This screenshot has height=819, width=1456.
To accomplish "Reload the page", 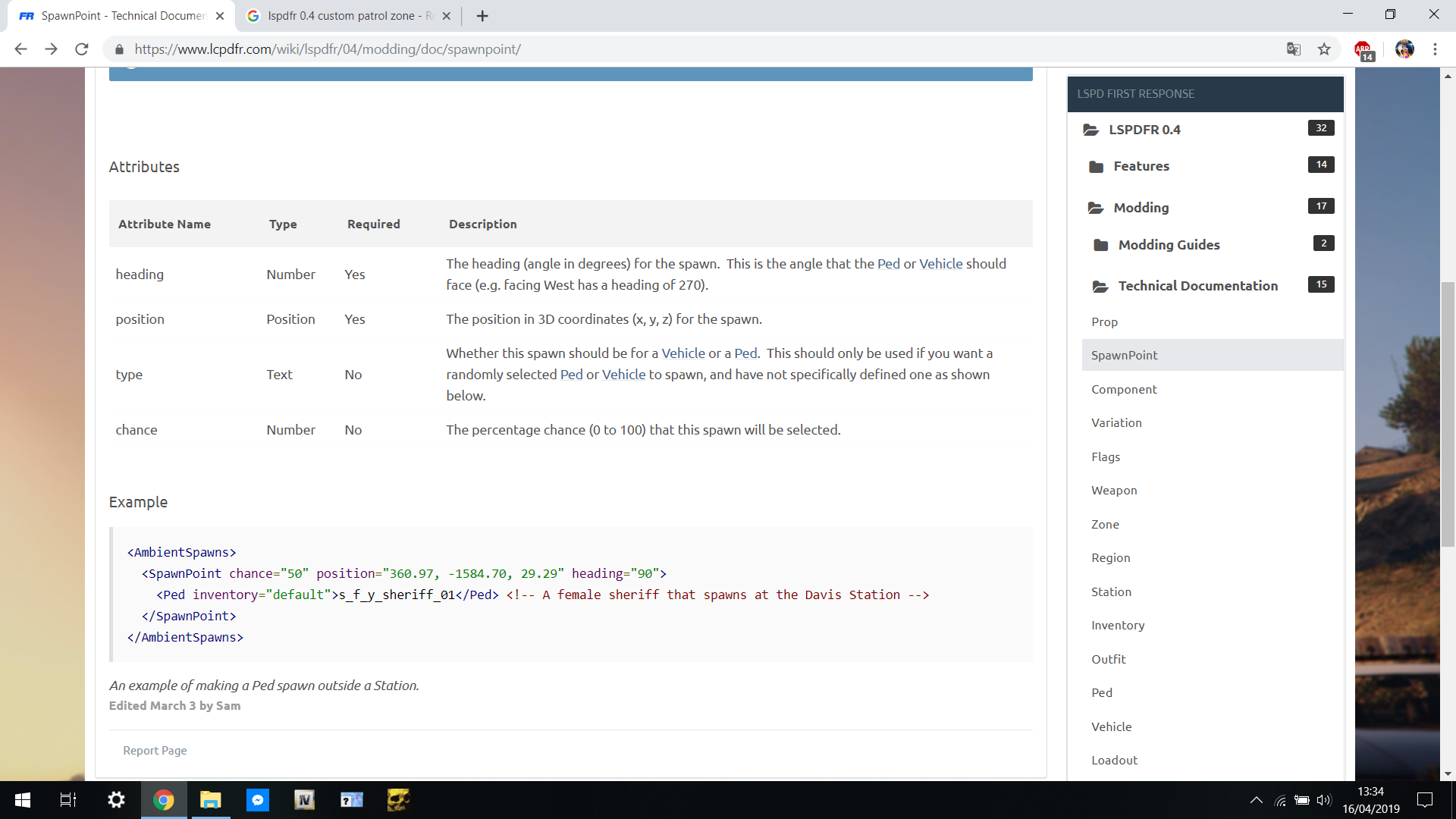I will 82,49.
